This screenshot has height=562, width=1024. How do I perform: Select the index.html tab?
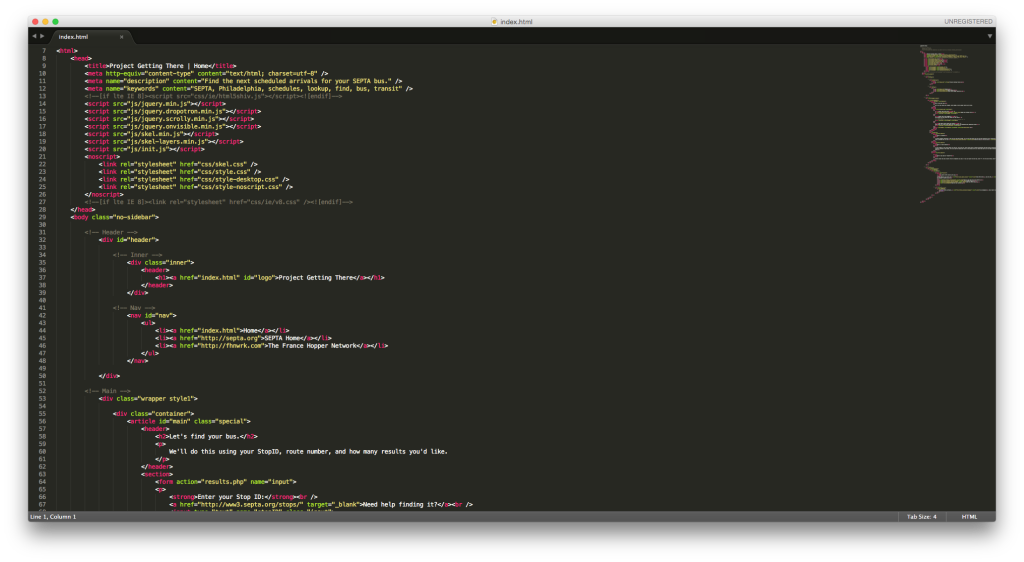coord(74,37)
